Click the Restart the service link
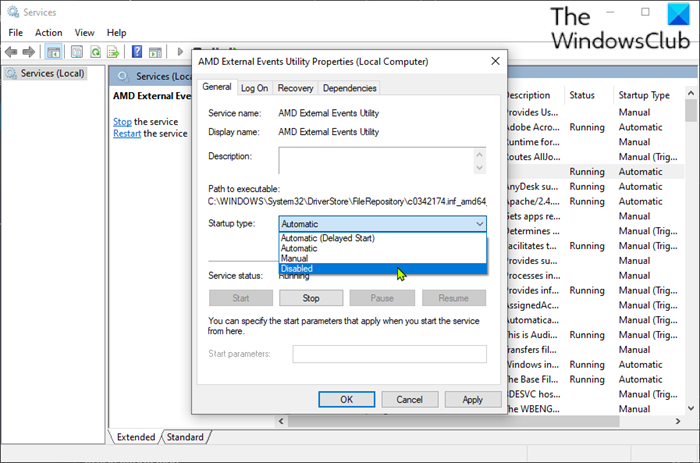This screenshot has height=463, width=700. coord(127,133)
